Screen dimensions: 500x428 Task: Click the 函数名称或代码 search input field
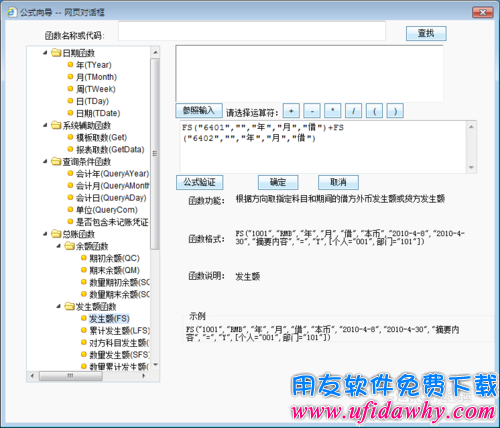coord(252,31)
